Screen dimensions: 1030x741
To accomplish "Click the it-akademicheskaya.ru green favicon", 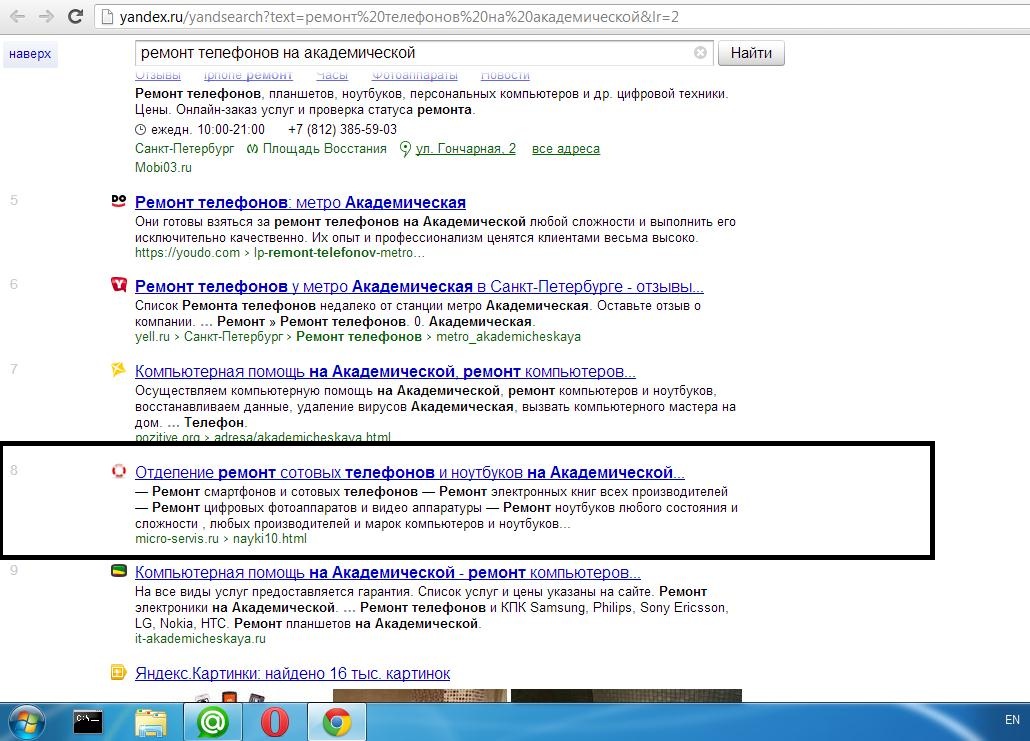I will tap(118, 571).
